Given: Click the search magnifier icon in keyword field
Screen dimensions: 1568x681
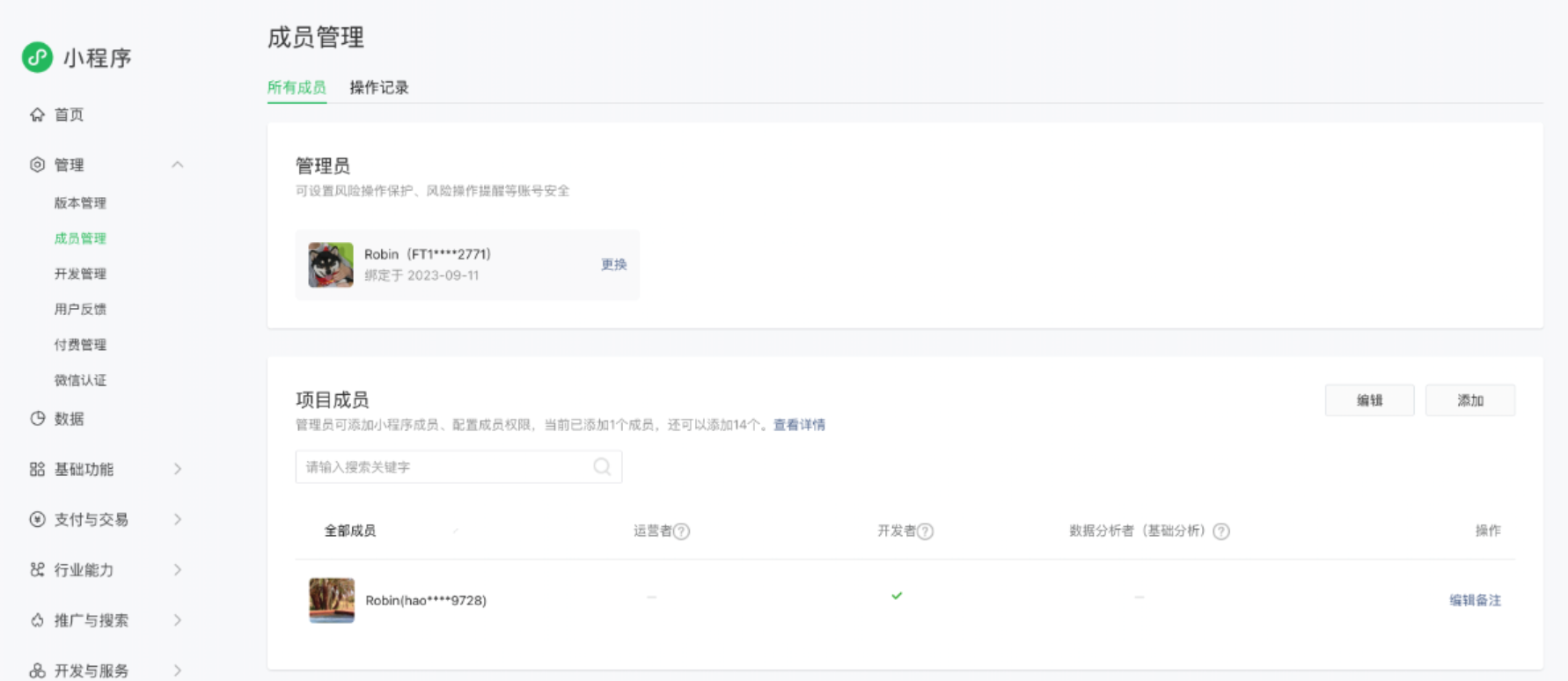Looking at the screenshot, I should click(x=602, y=467).
